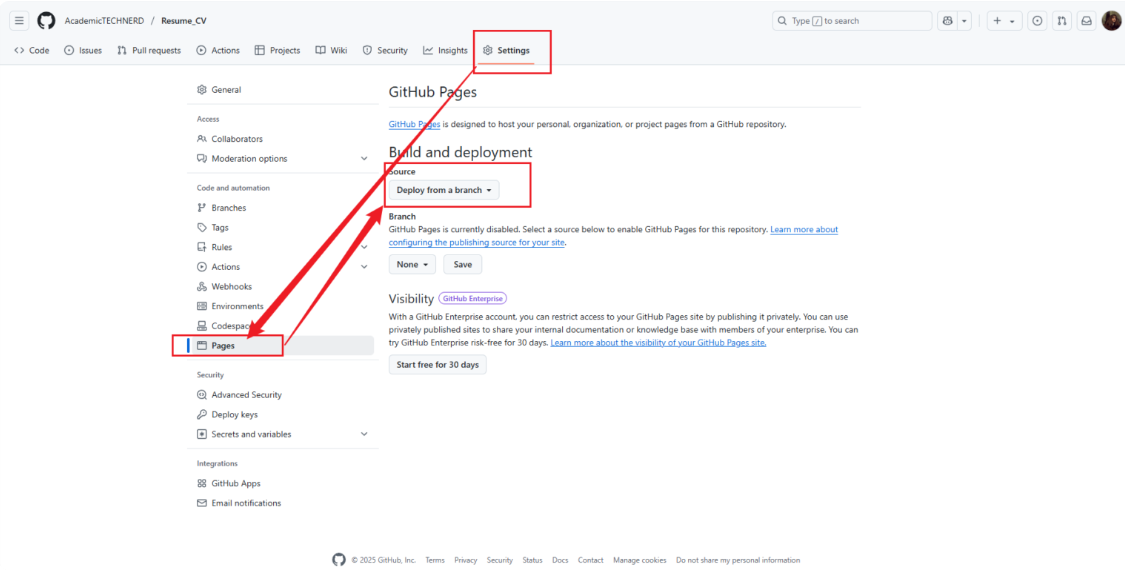
Task: Click Start free for 30 days
Action: click(x=438, y=365)
